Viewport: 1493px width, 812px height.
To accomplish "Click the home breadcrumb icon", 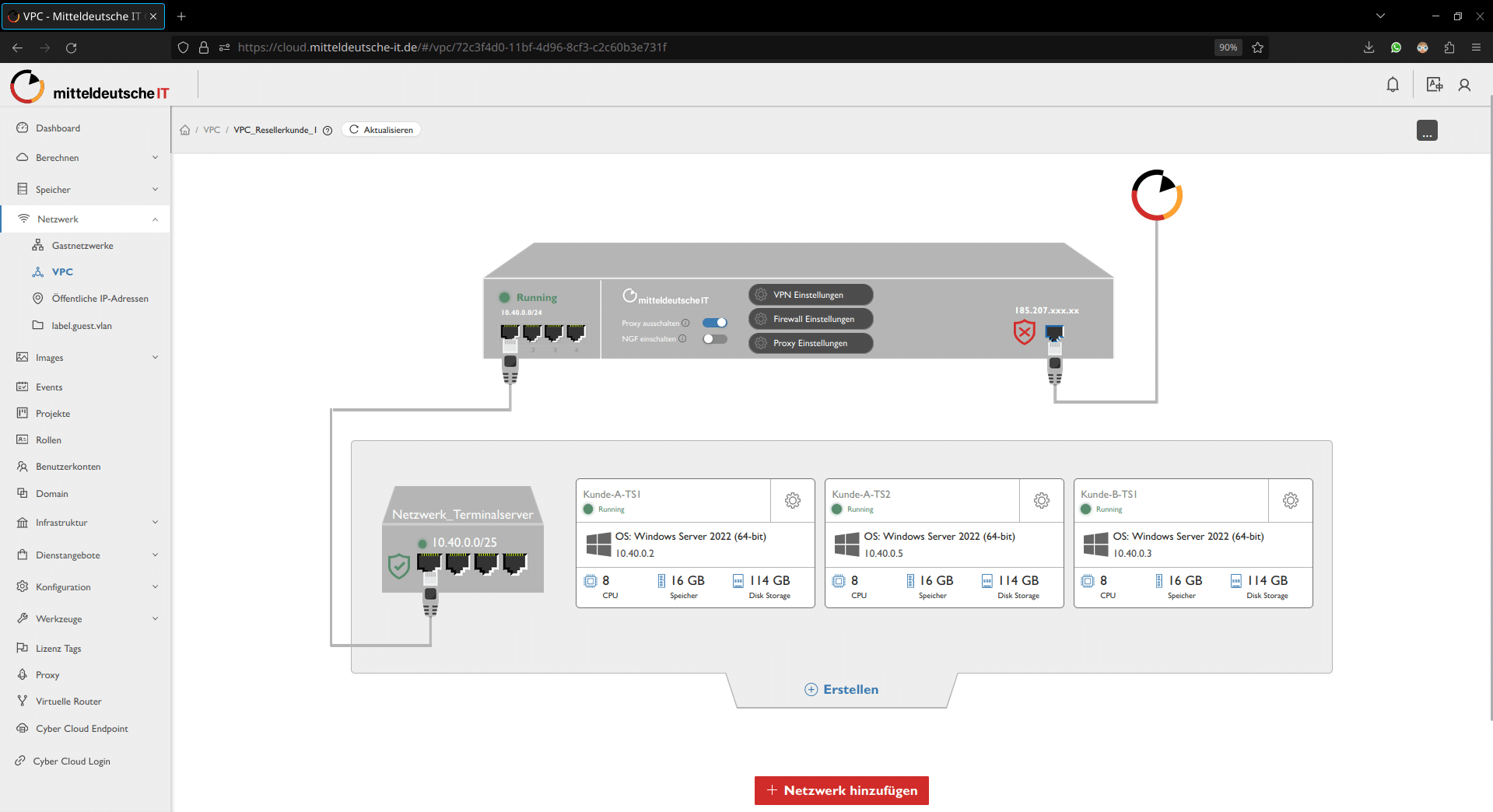I will [x=185, y=130].
